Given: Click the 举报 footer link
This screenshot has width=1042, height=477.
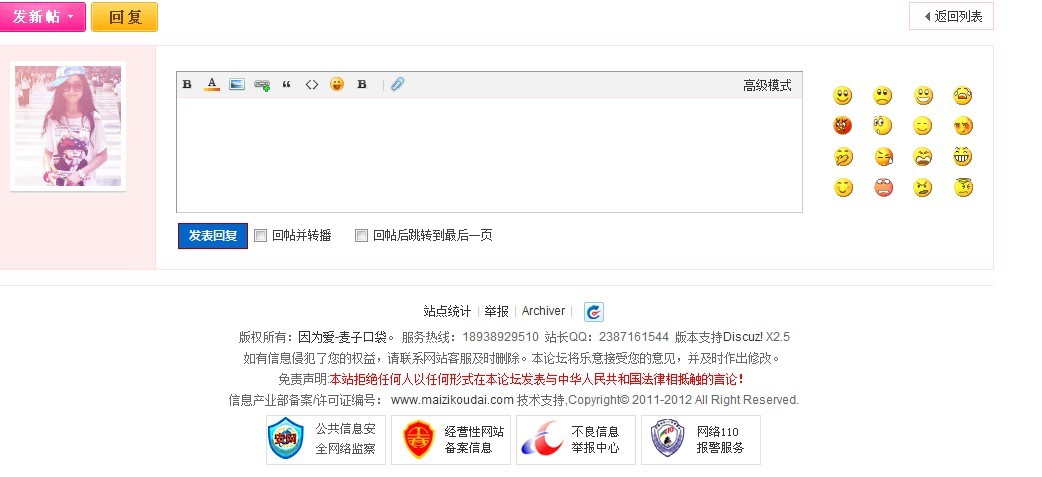Looking at the screenshot, I should pos(496,311).
